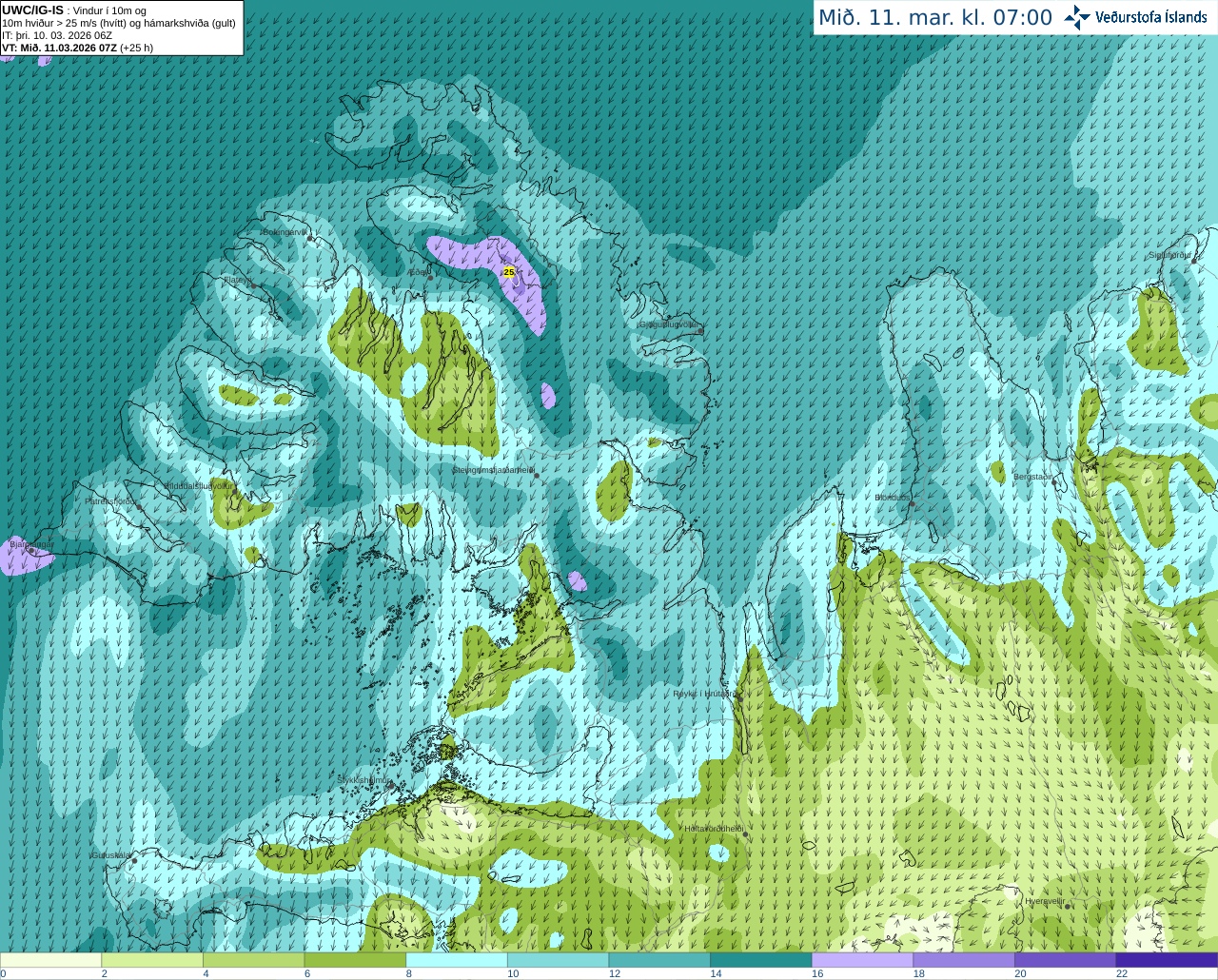Image resolution: width=1218 pixels, height=980 pixels.
Task: Select the Holtavörðuheiði station label
Action: pyautogui.click(x=714, y=829)
